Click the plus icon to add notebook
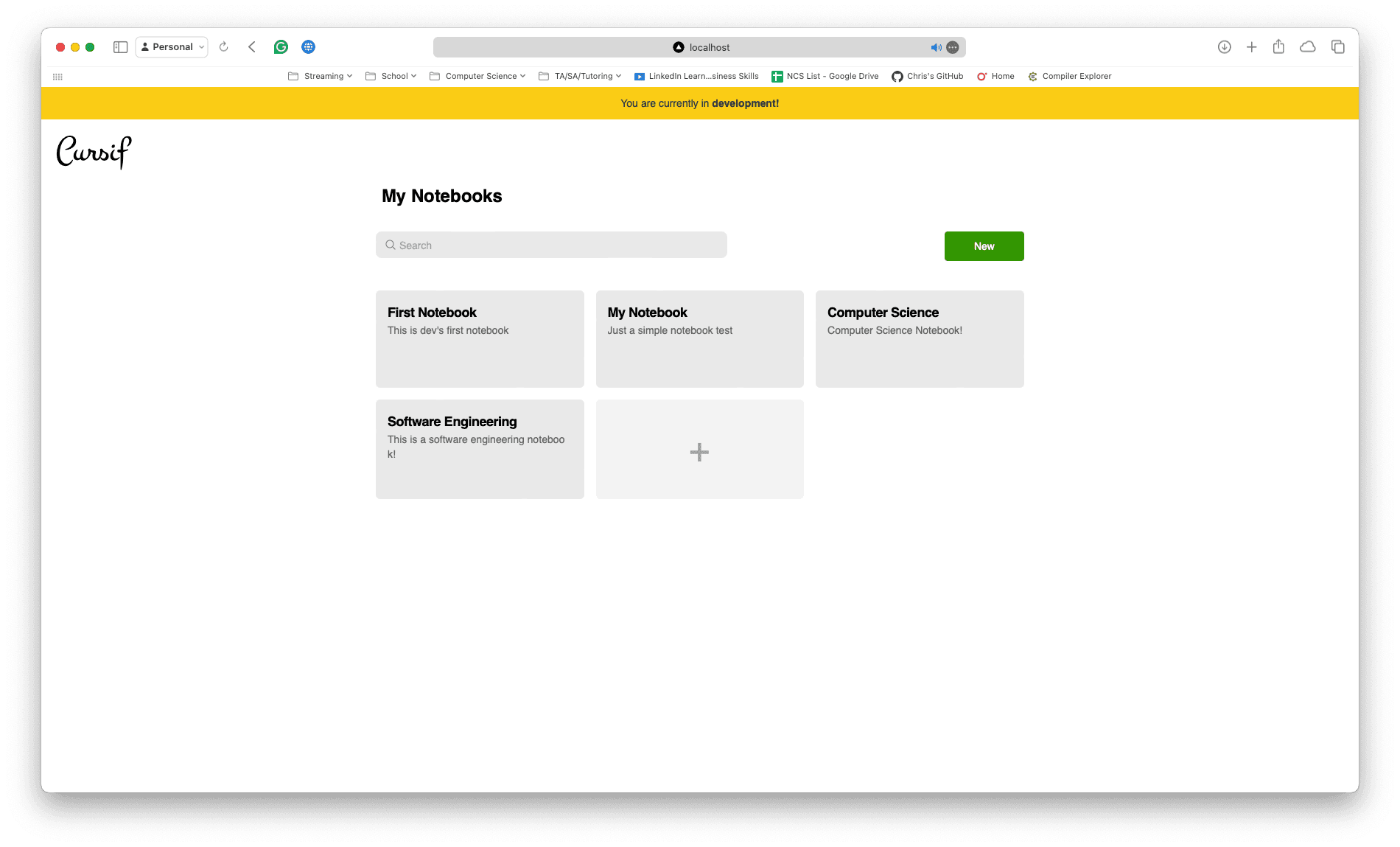 pos(699,451)
